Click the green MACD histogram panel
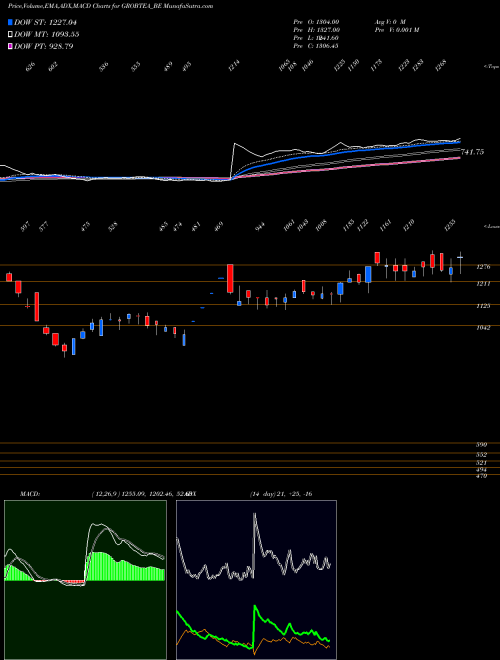500x660 pixels. (85, 580)
